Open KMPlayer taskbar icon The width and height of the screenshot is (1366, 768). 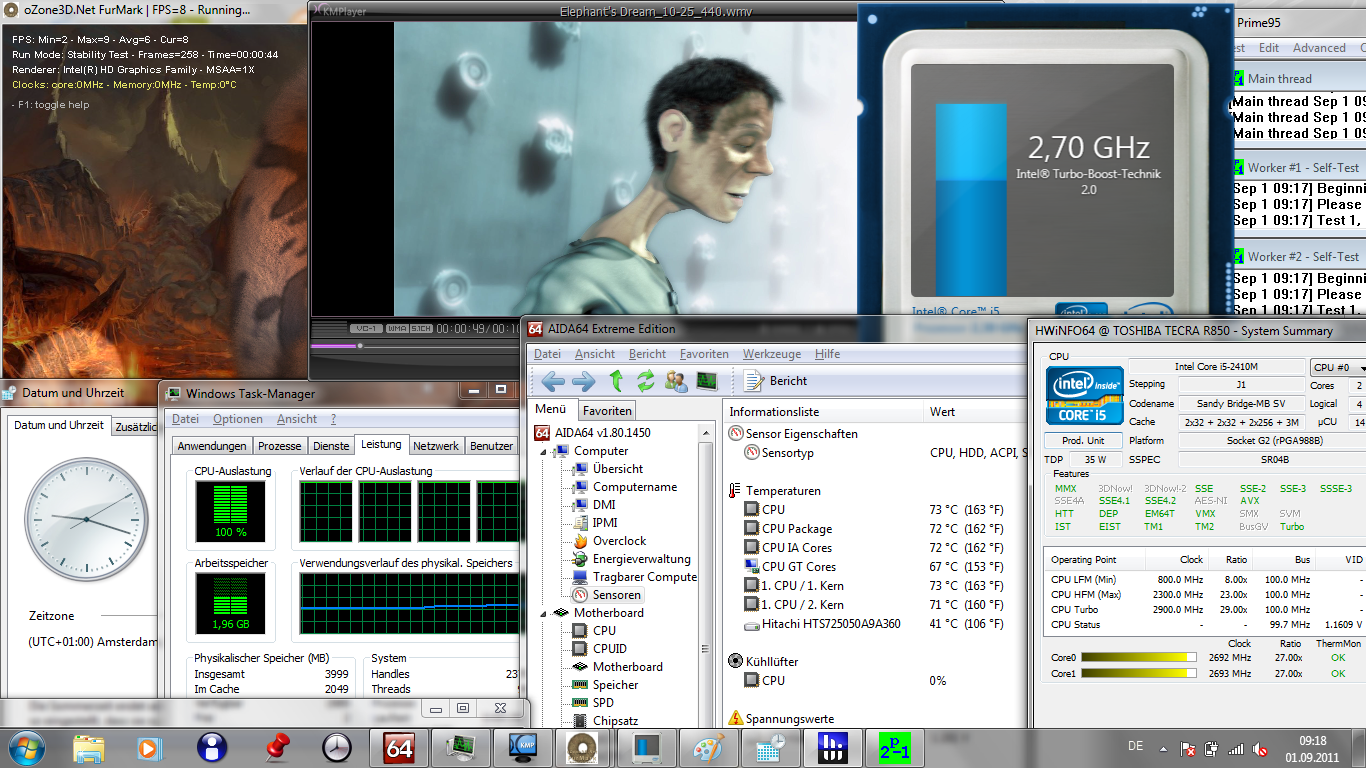click(523, 747)
